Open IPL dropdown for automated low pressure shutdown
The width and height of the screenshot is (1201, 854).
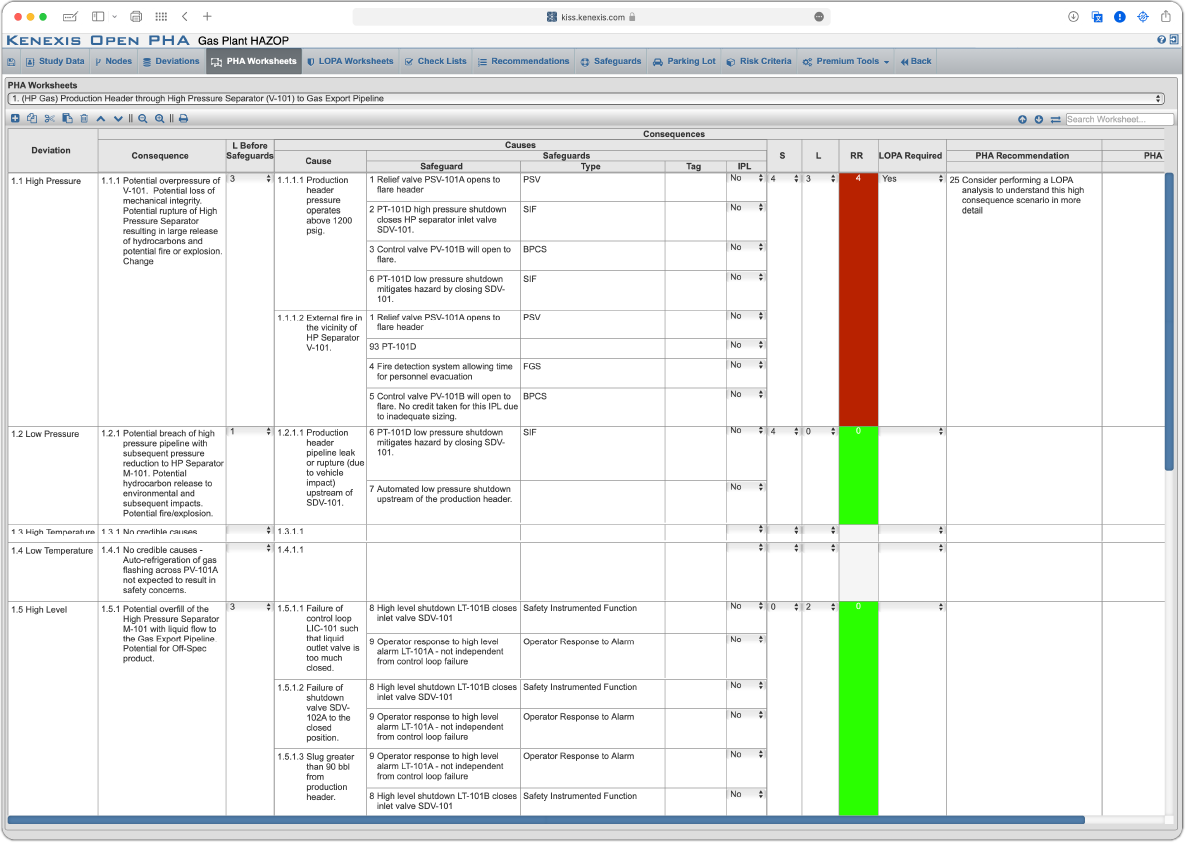tap(746, 487)
